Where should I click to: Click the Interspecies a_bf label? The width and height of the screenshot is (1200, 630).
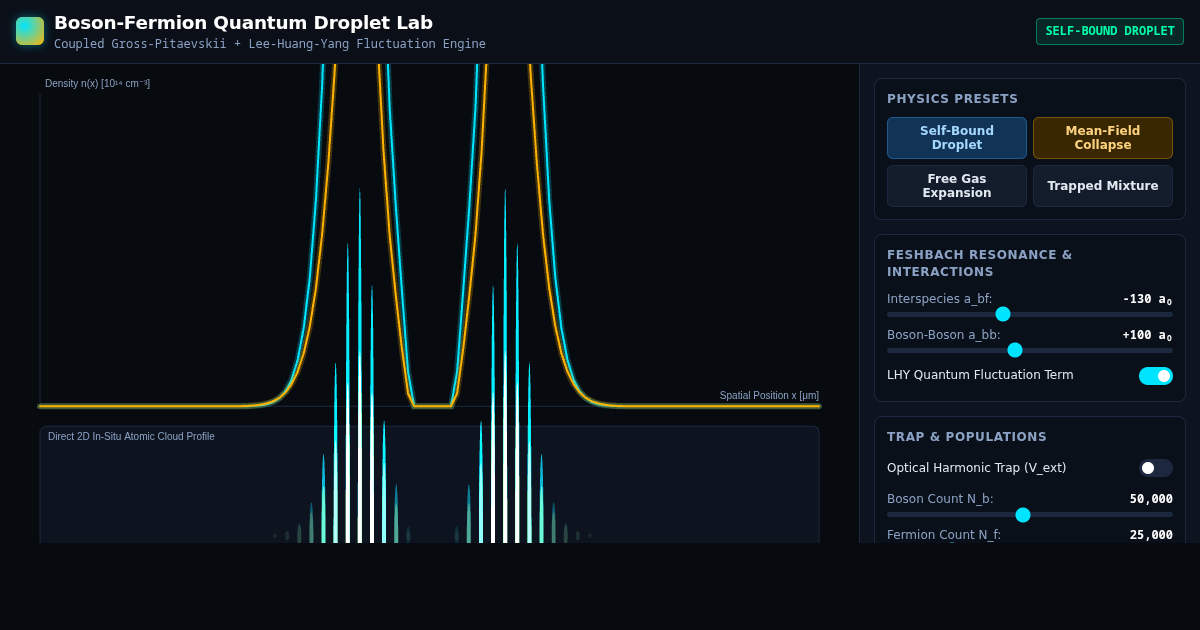tap(940, 299)
